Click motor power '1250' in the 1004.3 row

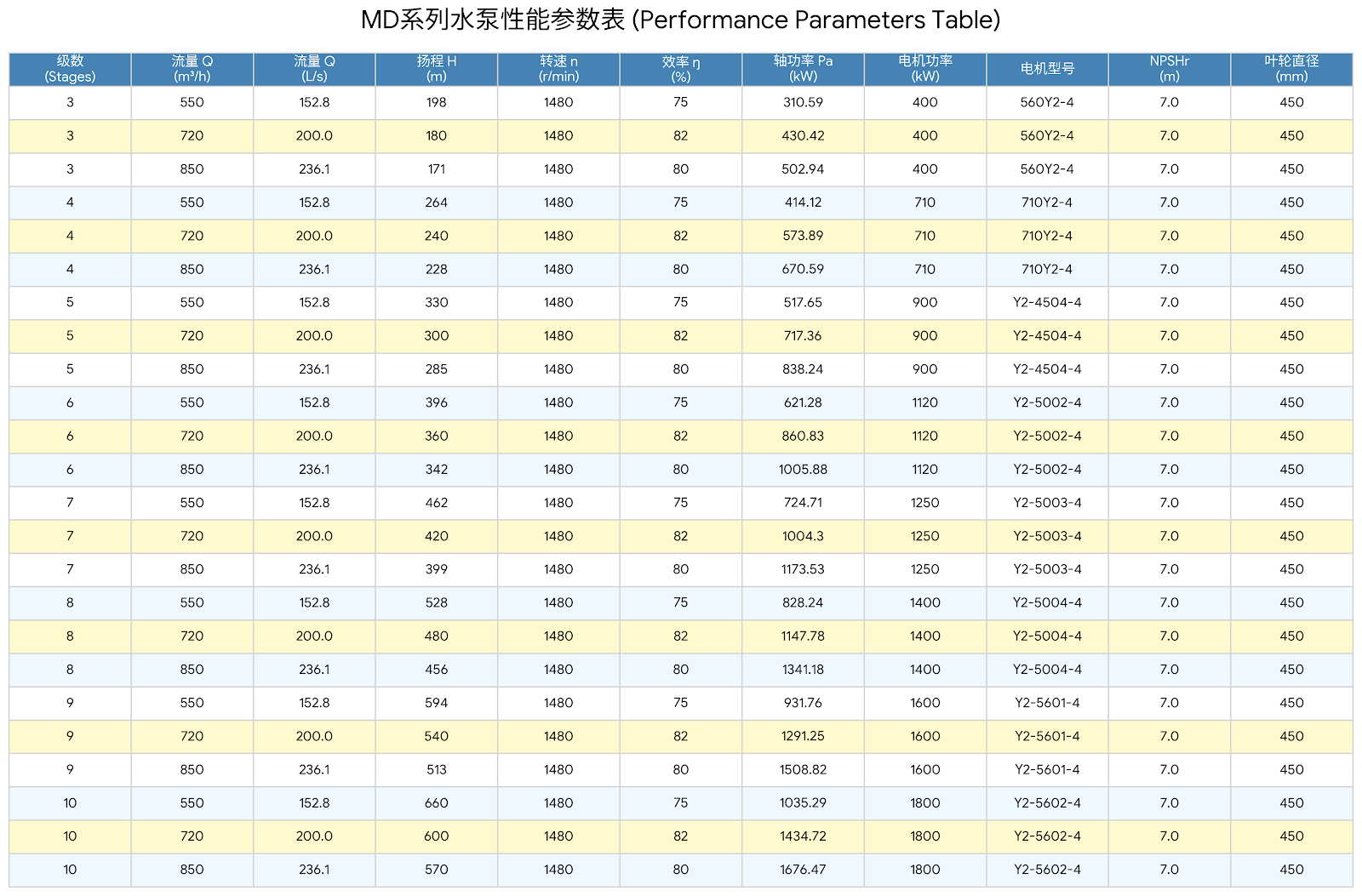point(925,536)
